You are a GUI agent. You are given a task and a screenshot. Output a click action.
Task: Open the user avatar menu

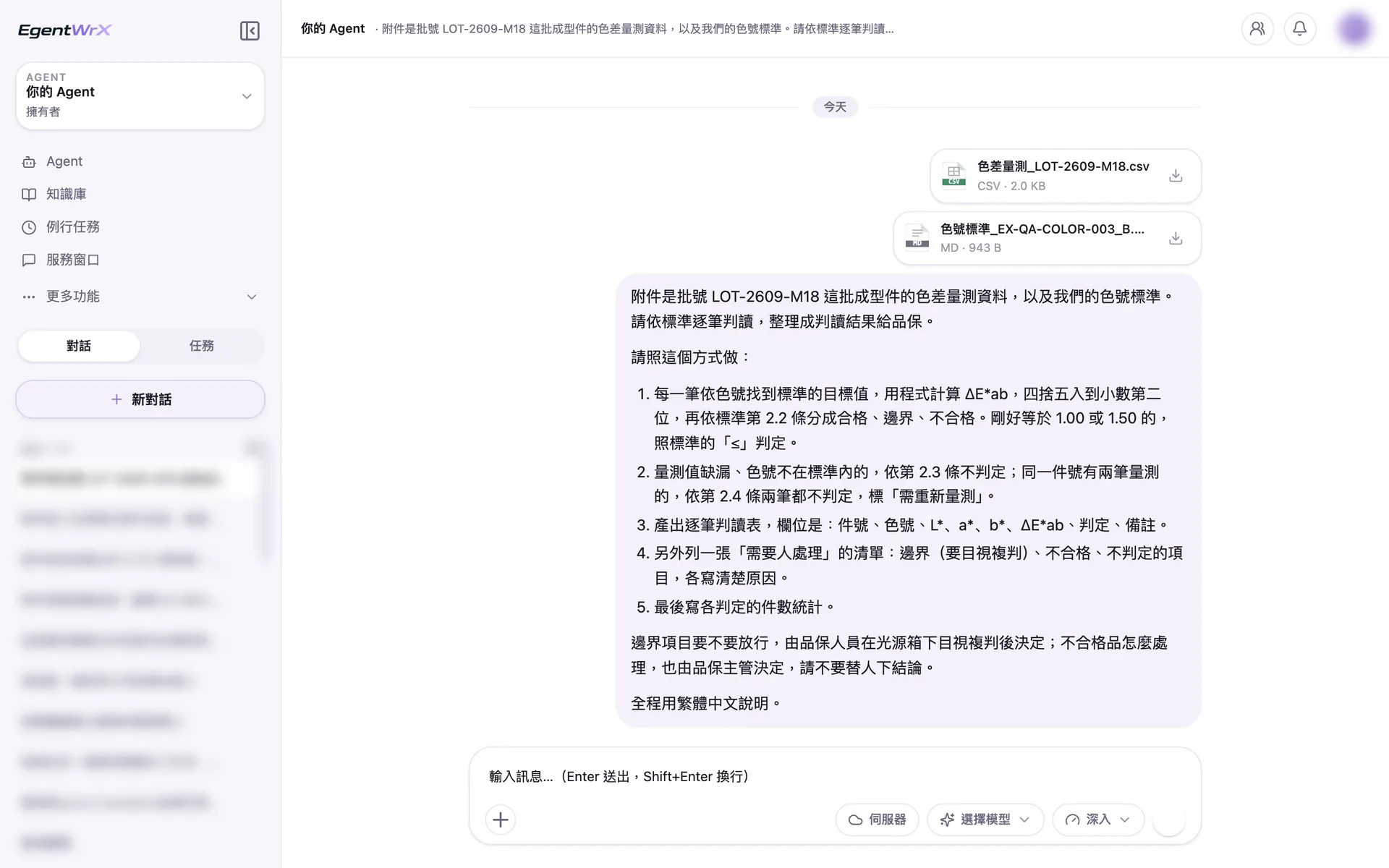(1354, 29)
